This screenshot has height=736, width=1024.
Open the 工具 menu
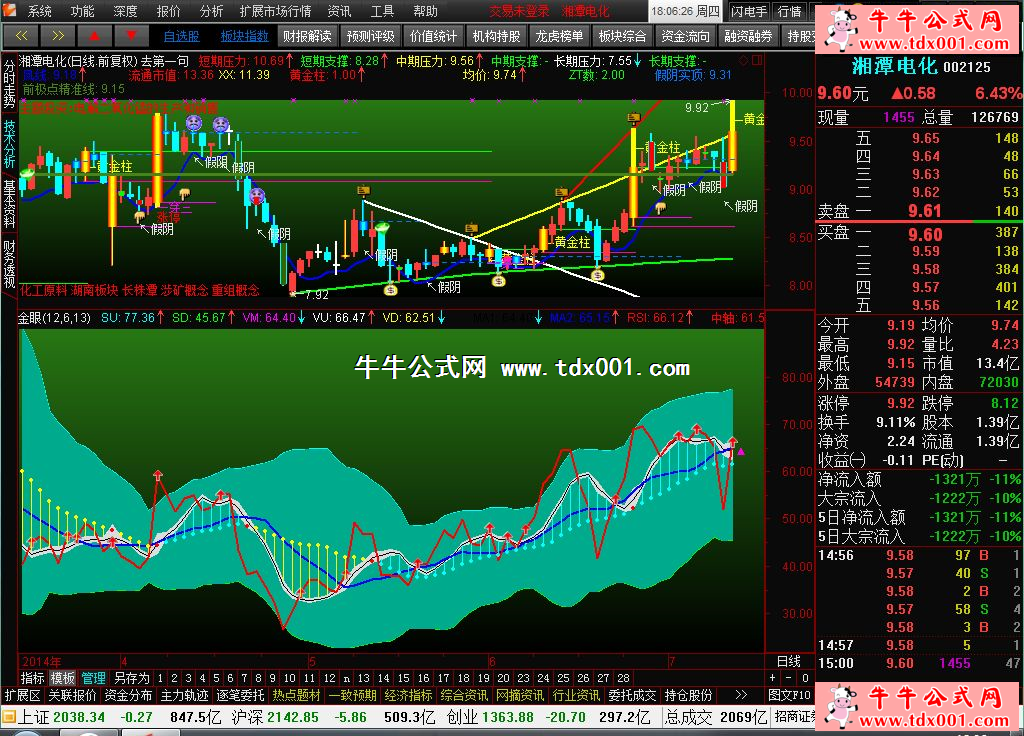coord(383,11)
